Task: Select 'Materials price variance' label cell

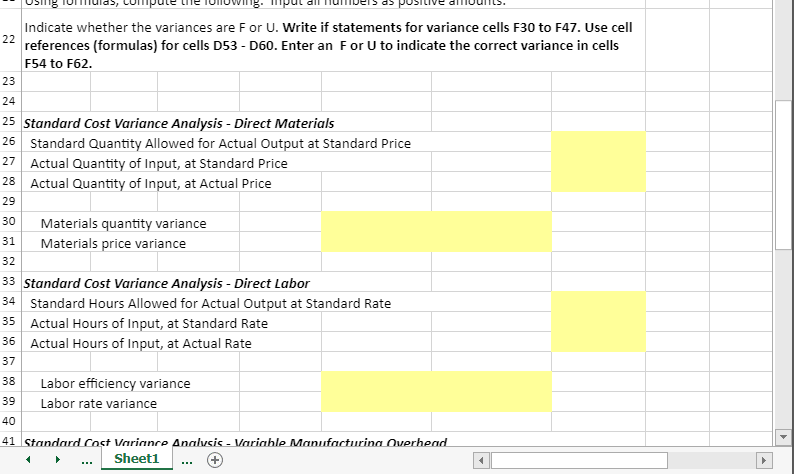Action: [113, 243]
